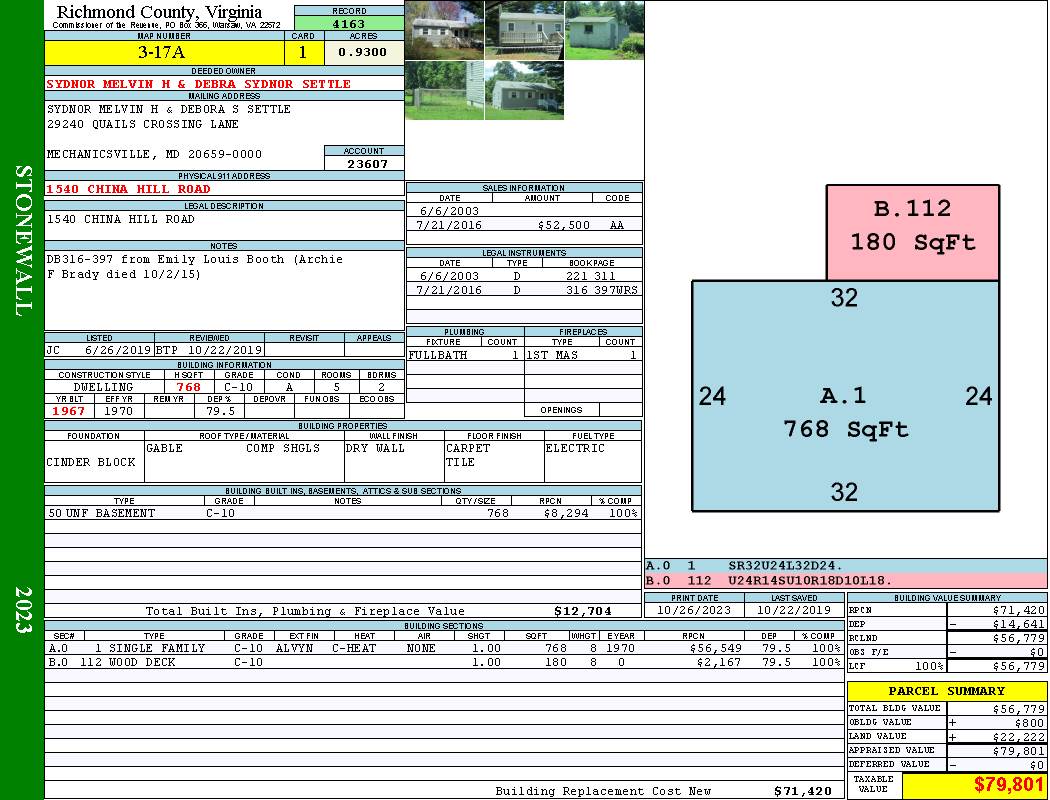Viewport: 1050px width, 800px height.
Task: Open the house-with-deck photo thumbnail
Action: 524,30
